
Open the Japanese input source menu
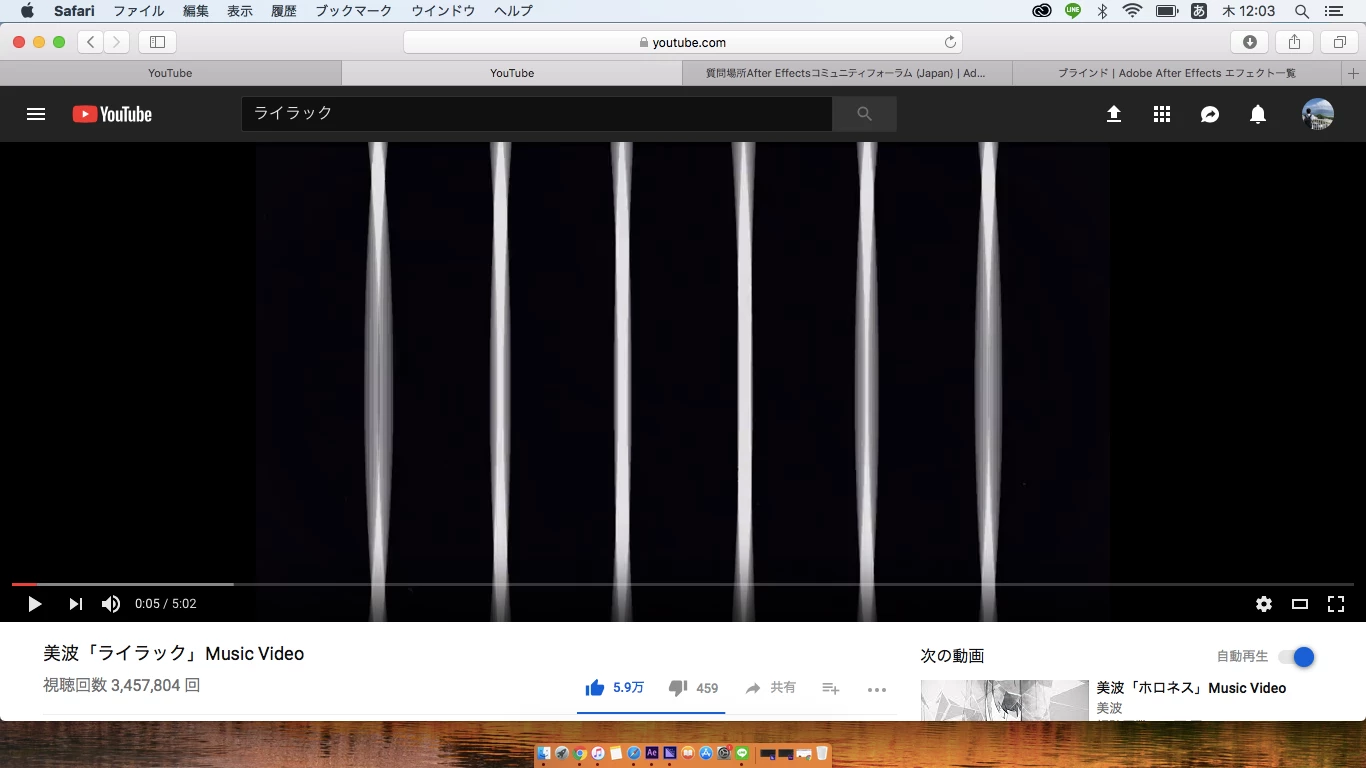click(x=1199, y=11)
